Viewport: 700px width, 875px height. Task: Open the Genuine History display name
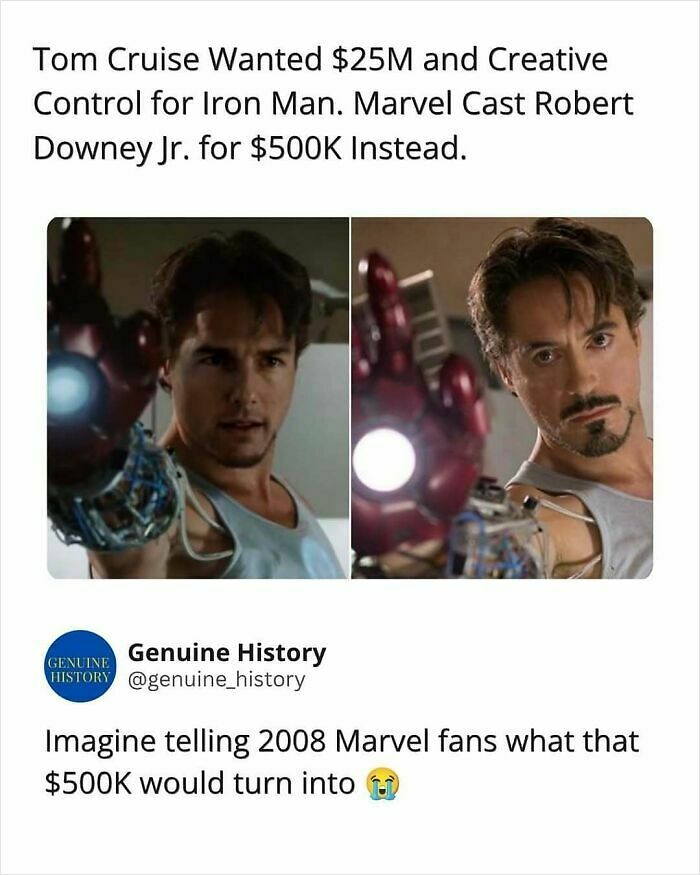tap(227, 652)
